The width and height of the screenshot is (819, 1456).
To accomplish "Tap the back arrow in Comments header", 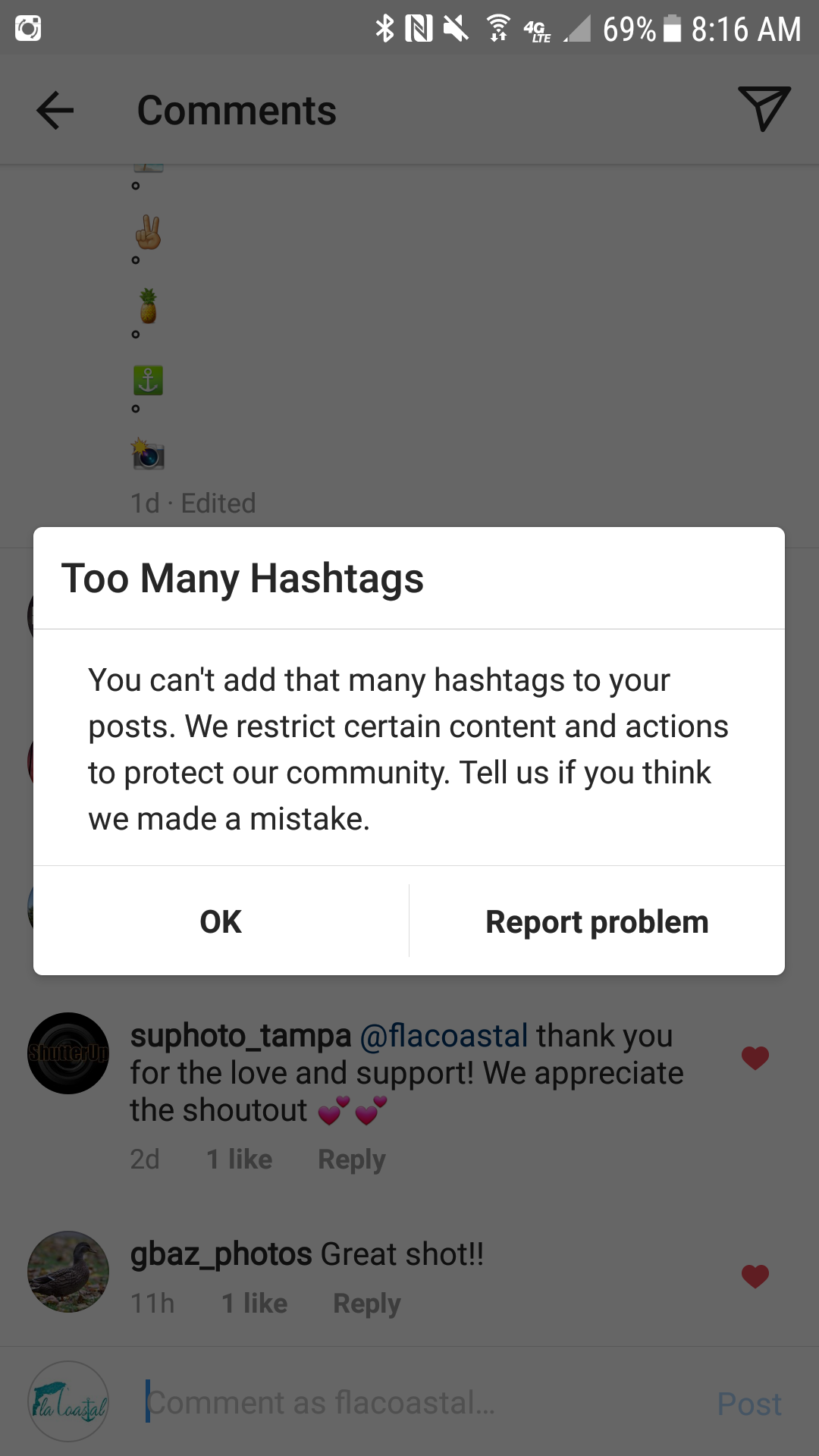I will (55, 111).
